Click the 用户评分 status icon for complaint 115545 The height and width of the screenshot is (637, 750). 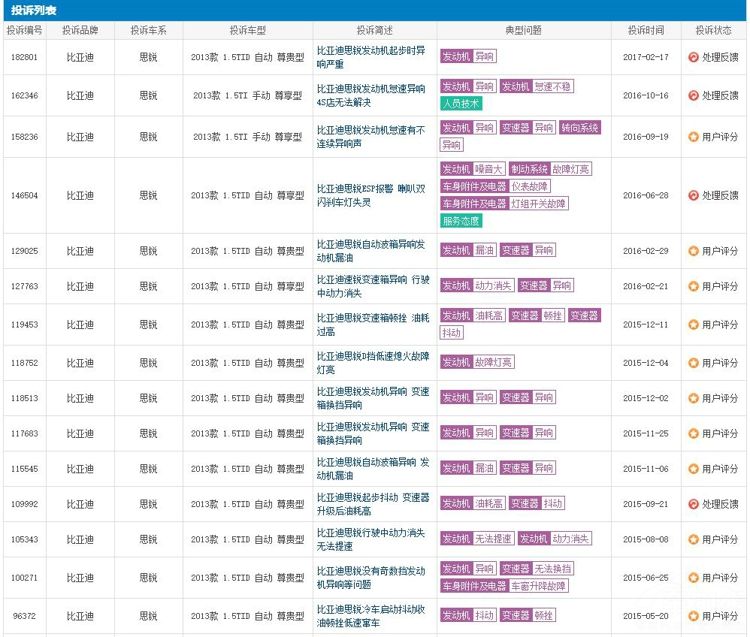(x=694, y=469)
